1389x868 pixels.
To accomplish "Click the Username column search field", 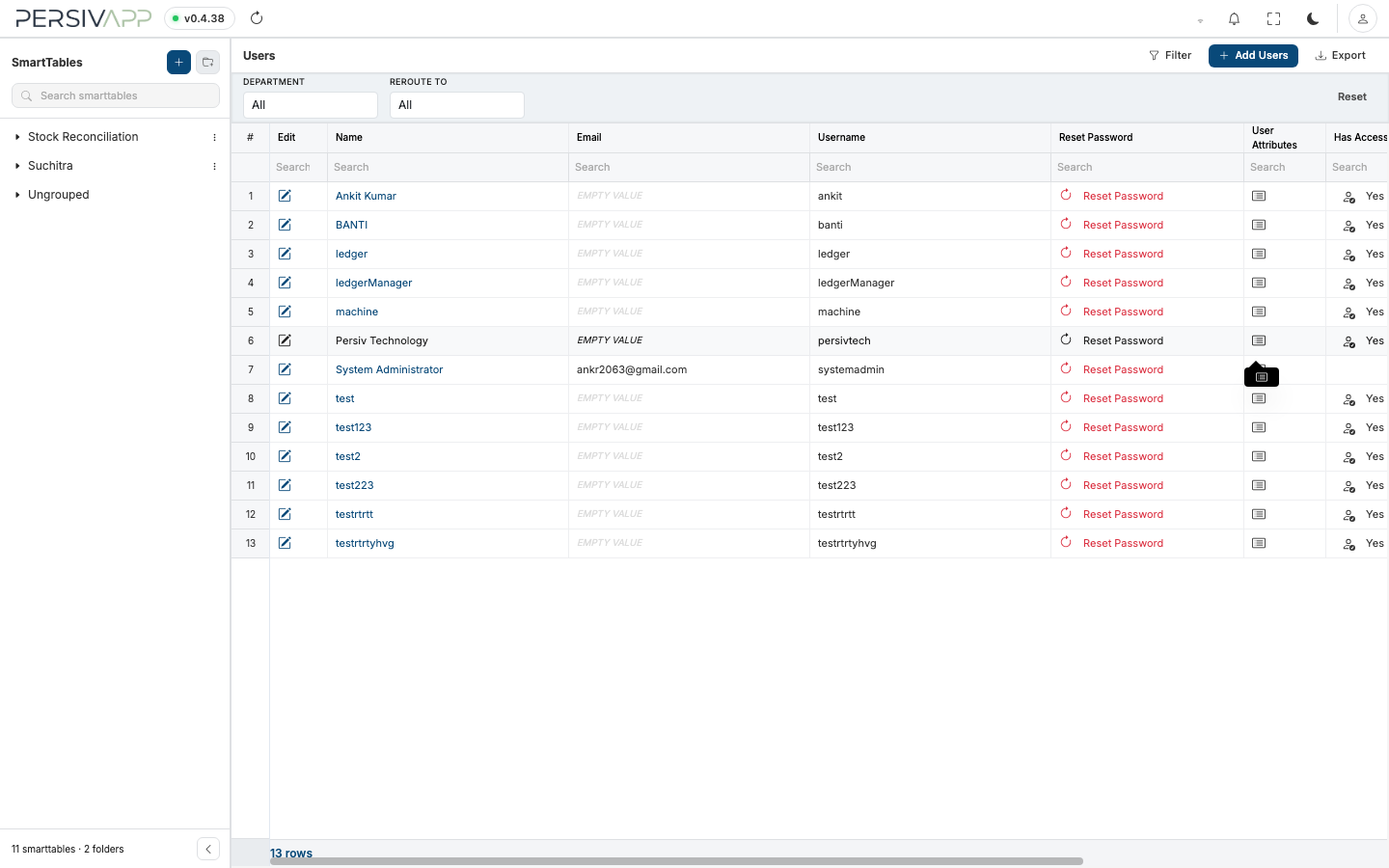I will pos(930,167).
